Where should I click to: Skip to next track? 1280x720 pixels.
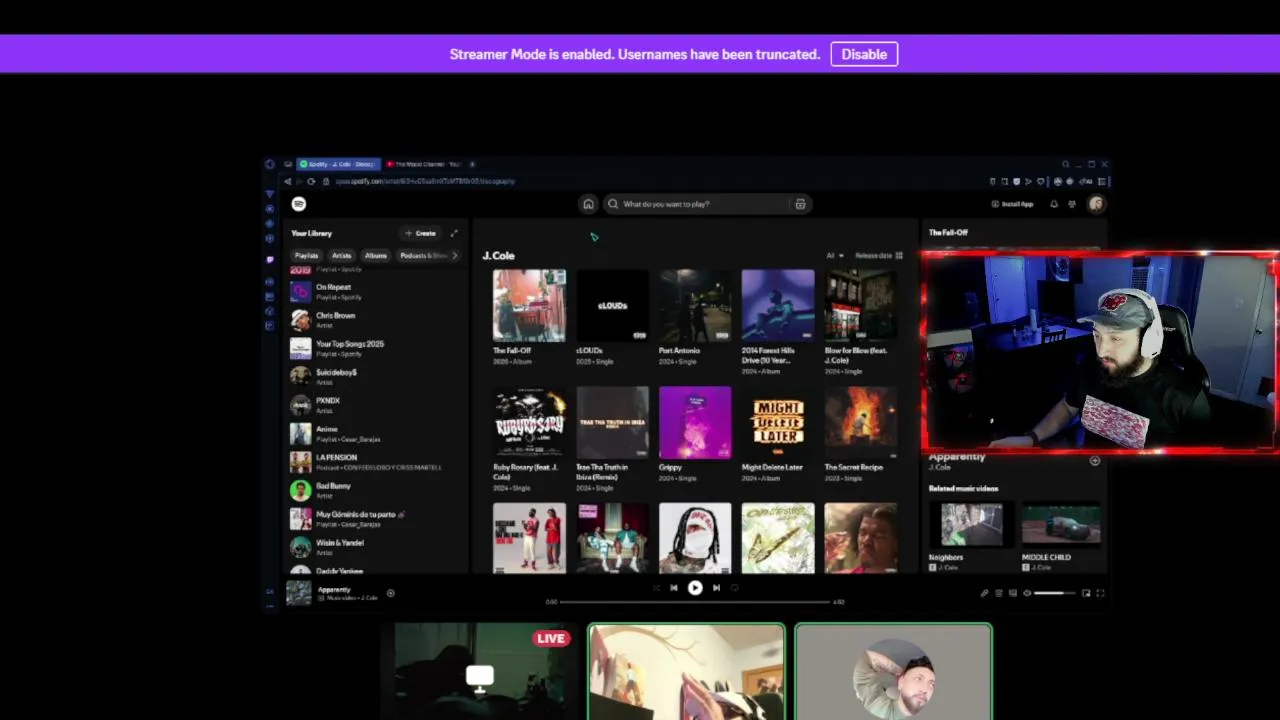point(716,588)
